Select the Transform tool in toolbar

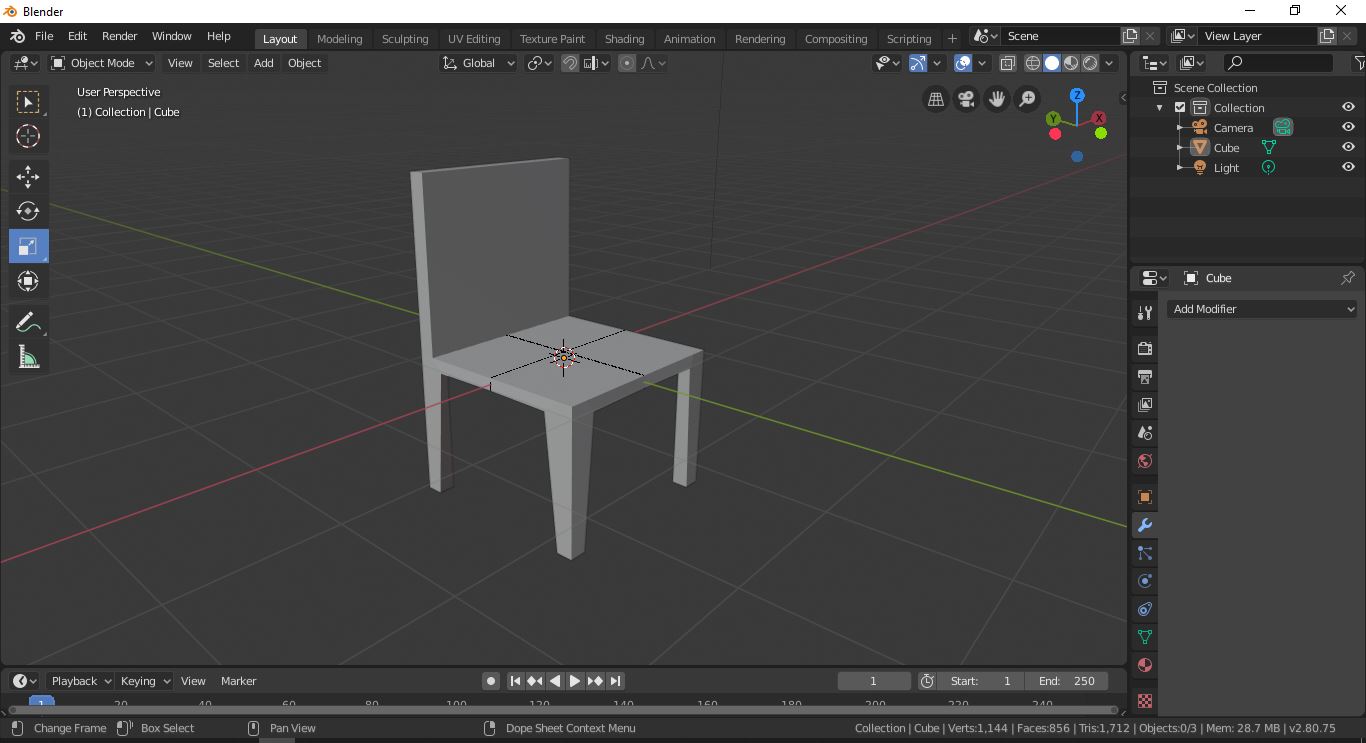point(28,281)
